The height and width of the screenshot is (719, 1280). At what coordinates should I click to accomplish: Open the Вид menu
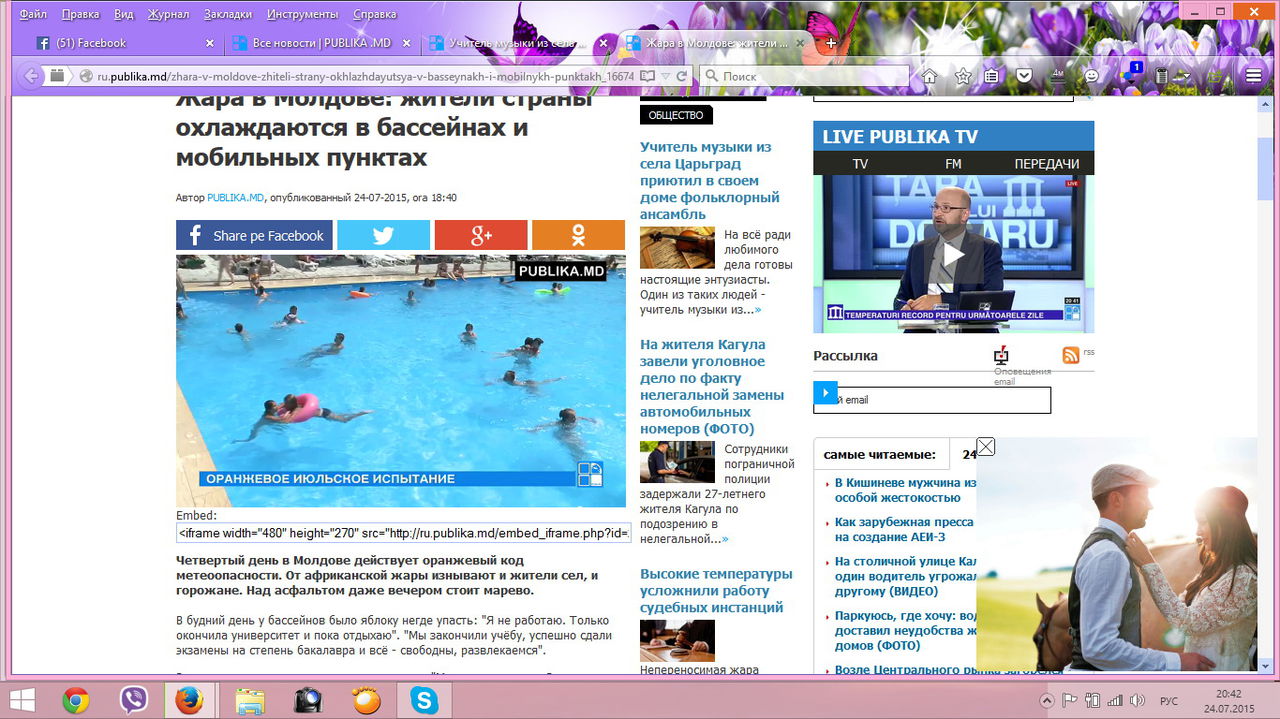pos(124,15)
